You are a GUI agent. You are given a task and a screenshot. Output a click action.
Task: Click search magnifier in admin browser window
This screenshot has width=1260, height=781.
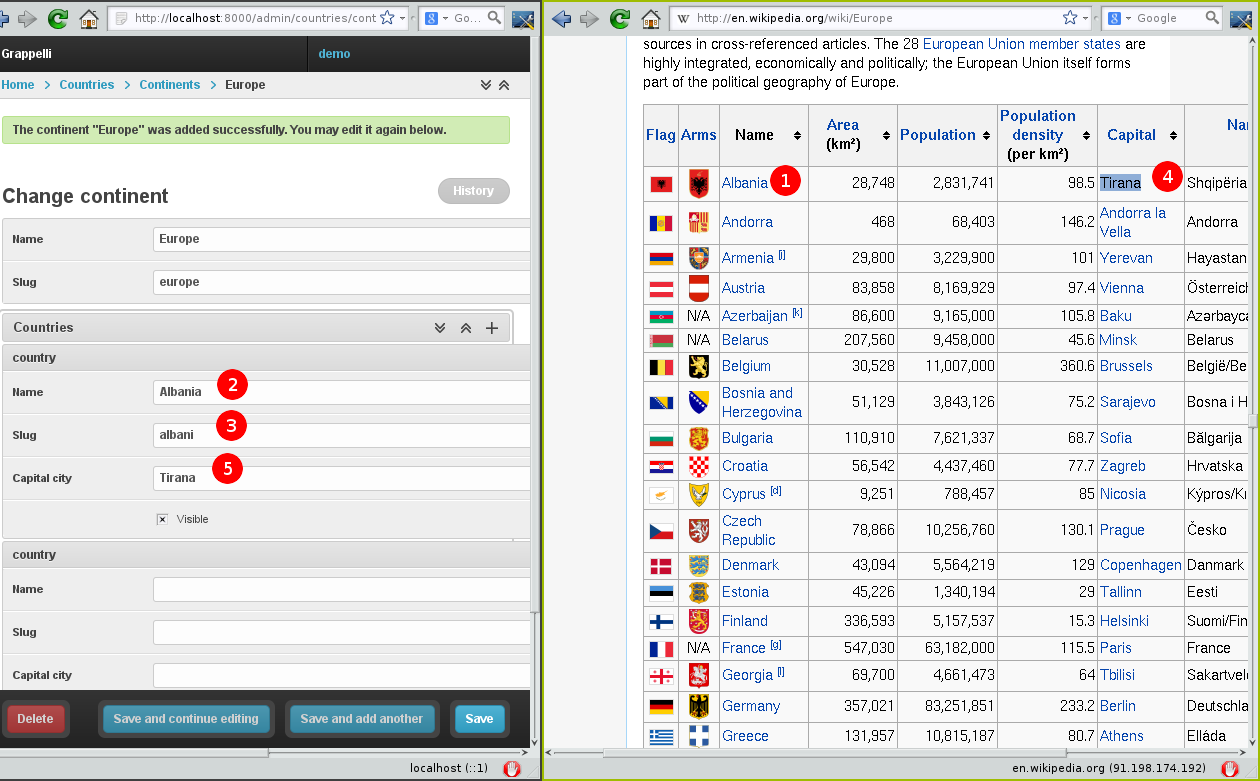coord(495,18)
